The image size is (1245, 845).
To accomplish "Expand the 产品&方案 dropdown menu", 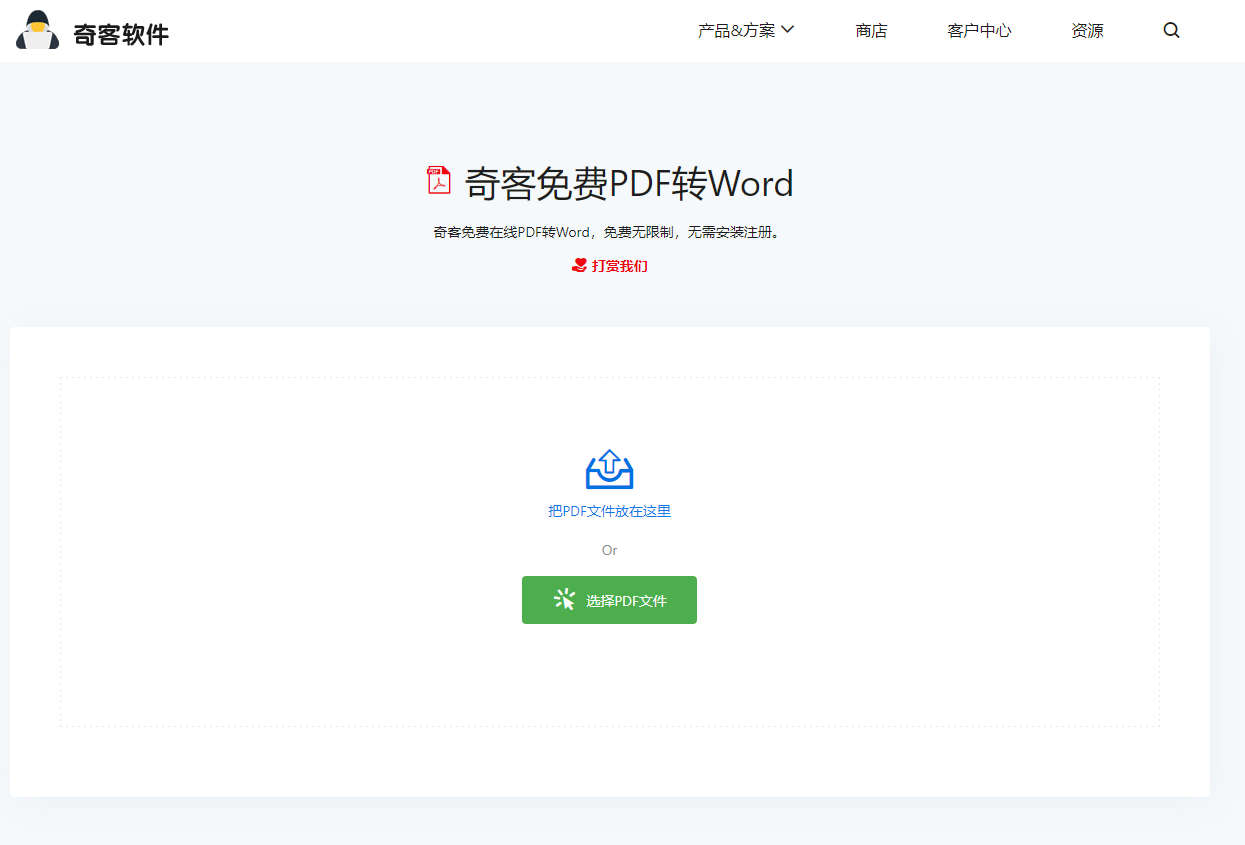I will 746,30.
